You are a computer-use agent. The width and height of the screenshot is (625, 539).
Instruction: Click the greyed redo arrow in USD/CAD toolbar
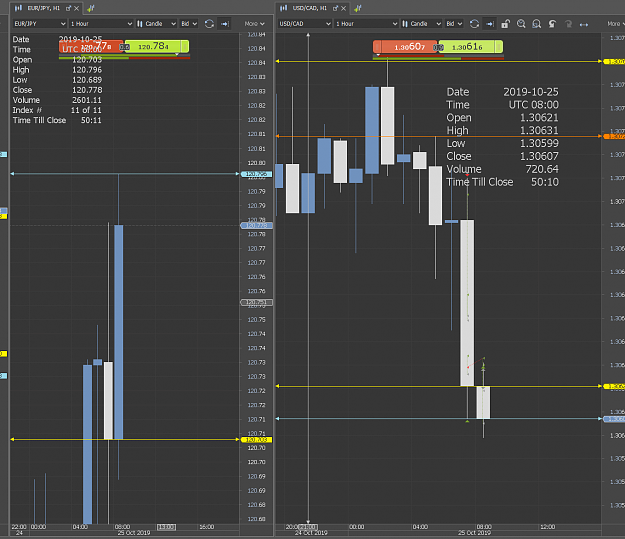tap(568, 24)
